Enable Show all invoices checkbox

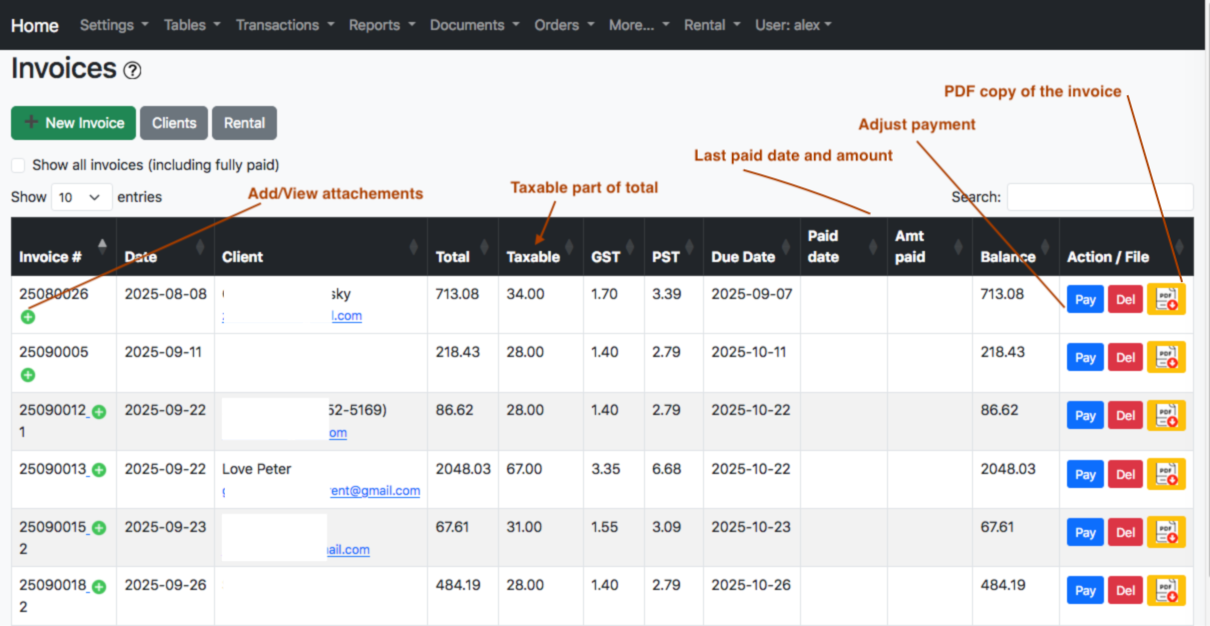19,165
